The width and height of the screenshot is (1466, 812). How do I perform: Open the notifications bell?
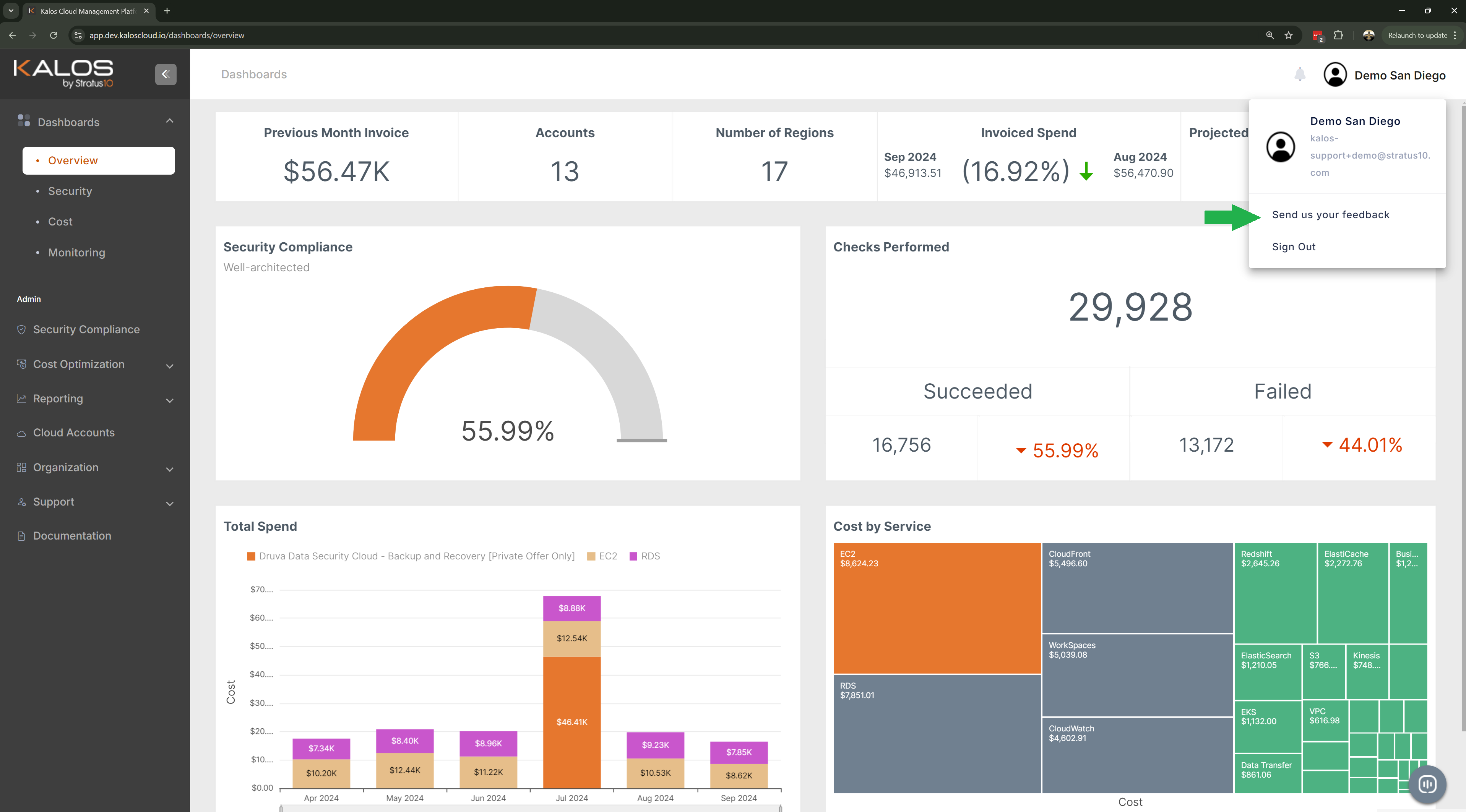click(x=1299, y=75)
